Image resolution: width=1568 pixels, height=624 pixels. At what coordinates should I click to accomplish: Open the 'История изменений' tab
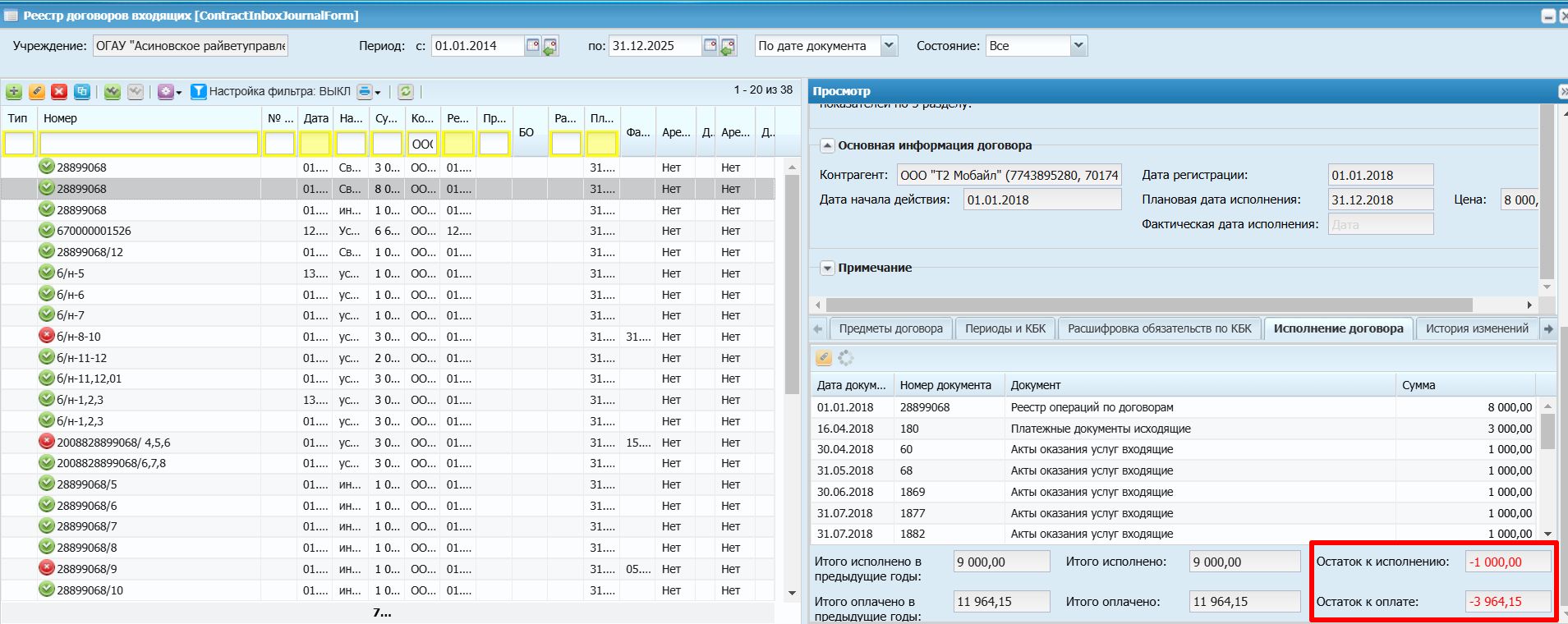[1476, 328]
